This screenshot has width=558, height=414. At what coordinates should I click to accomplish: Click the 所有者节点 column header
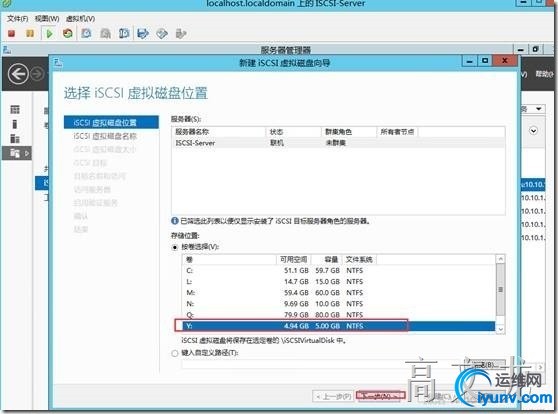(398, 132)
